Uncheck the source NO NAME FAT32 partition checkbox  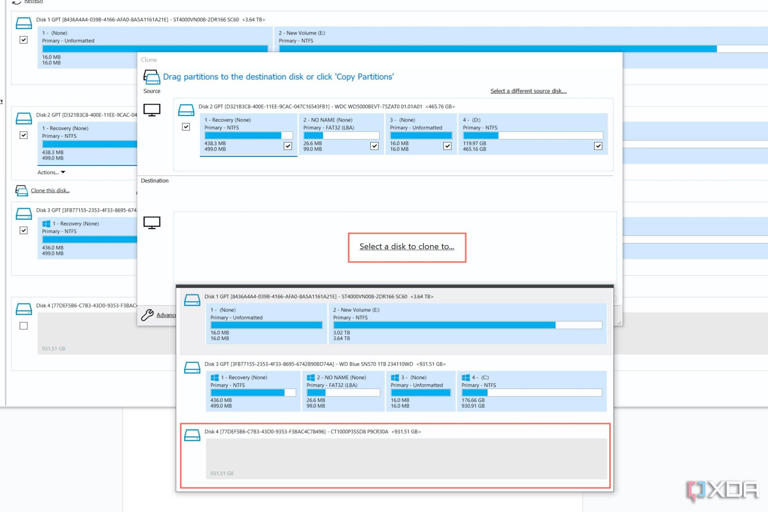374,146
